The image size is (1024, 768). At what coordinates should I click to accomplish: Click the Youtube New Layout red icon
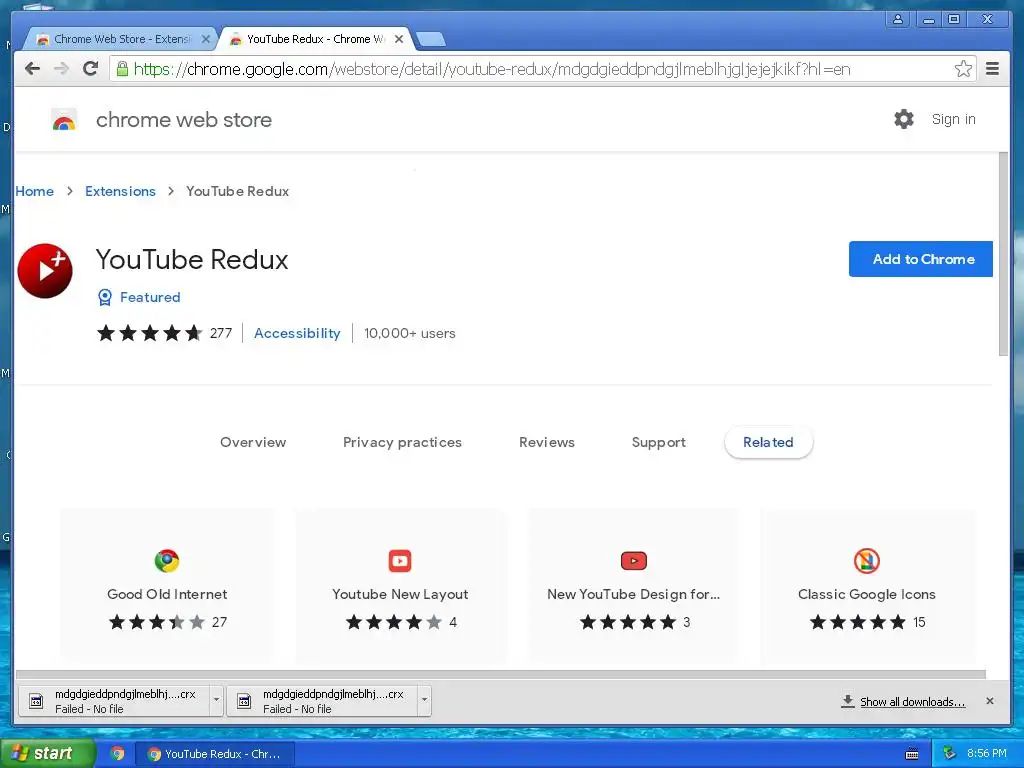click(400, 560)
